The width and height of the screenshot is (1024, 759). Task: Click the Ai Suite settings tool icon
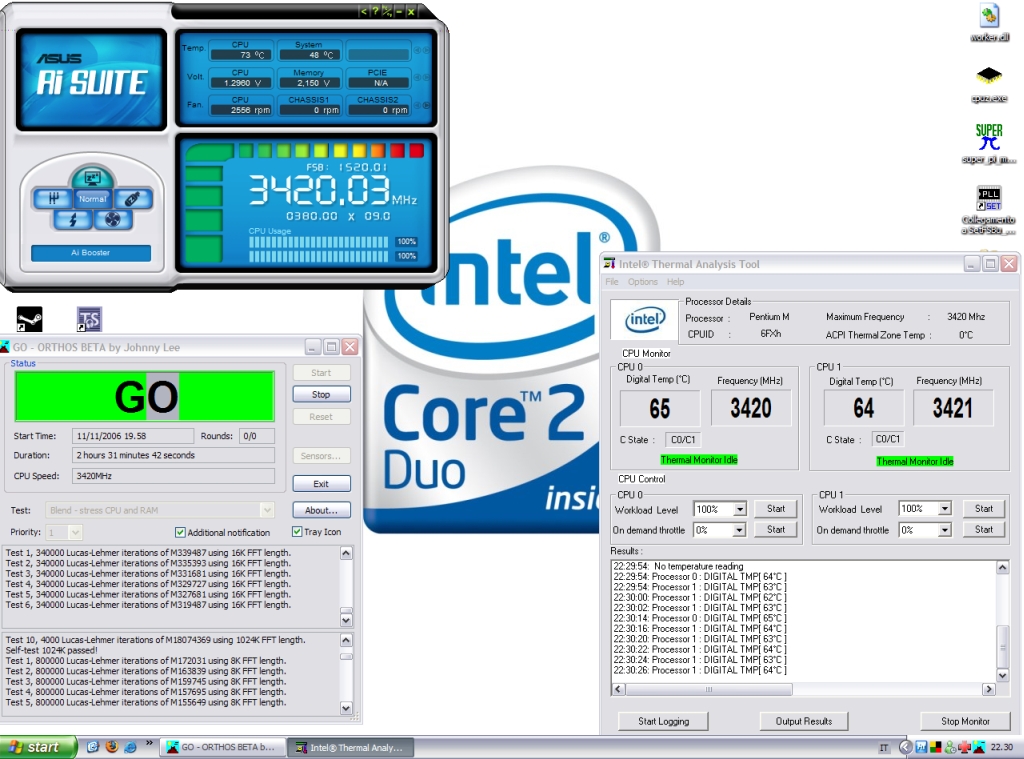click(387, 11)
